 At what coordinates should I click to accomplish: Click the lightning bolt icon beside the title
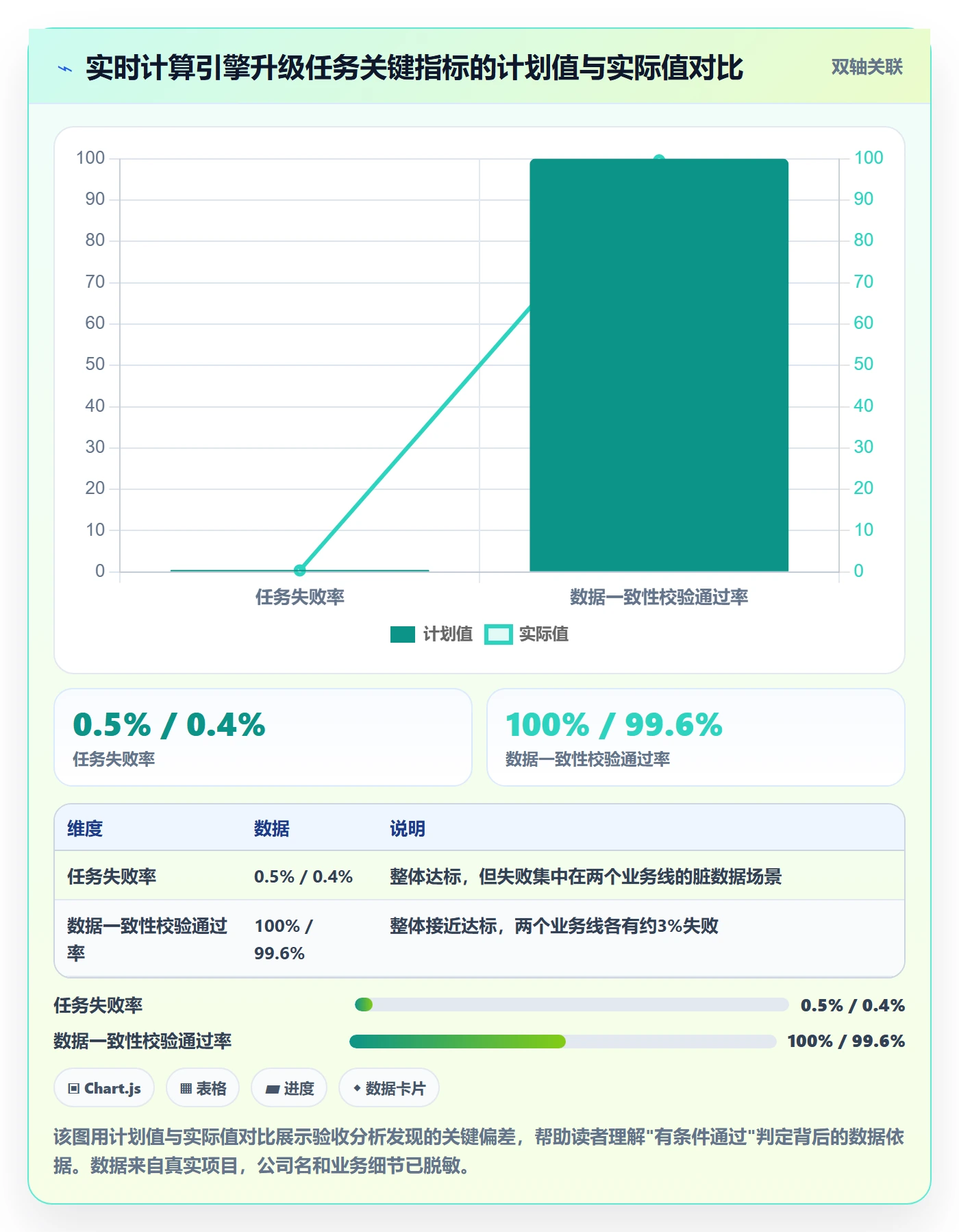point(65,69)
